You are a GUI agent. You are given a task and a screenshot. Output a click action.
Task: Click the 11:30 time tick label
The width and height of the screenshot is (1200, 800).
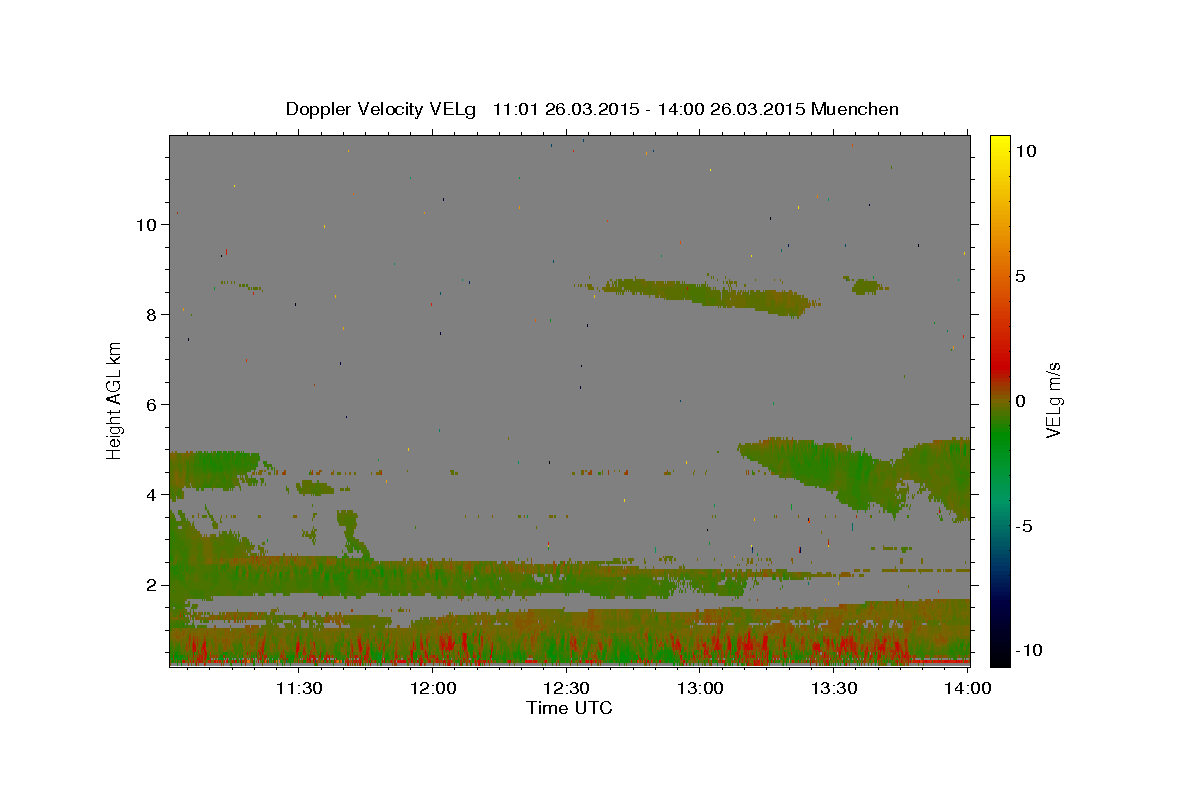[x=299, y=688]
